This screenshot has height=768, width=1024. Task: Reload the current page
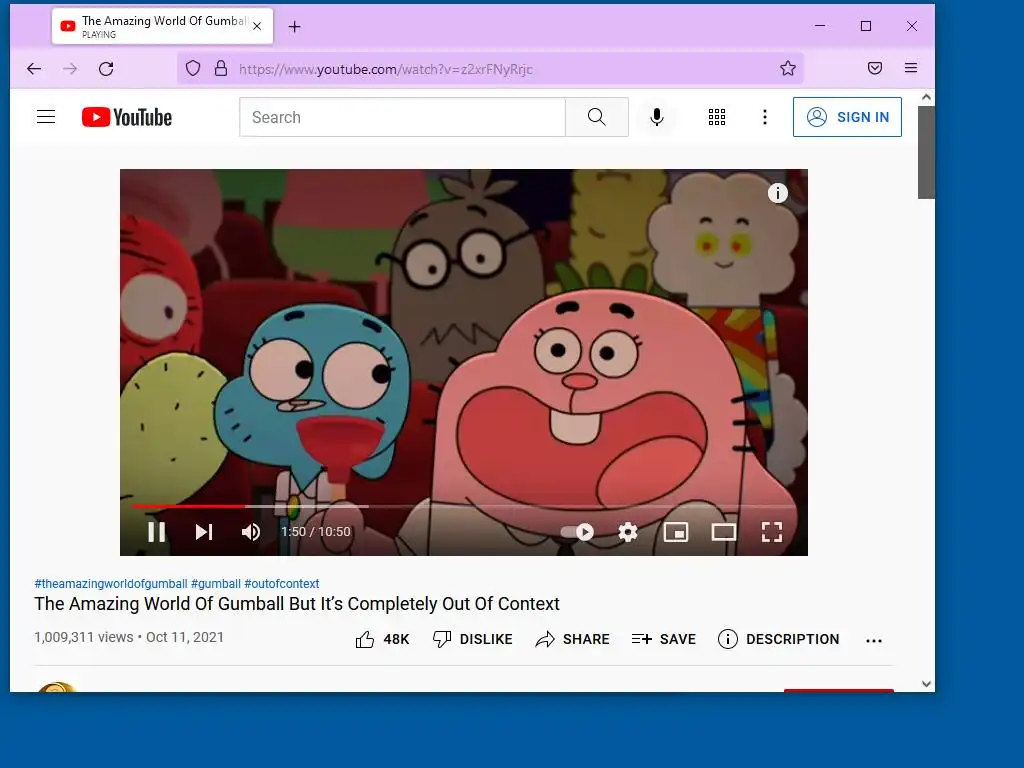click(x=106, y=69)
